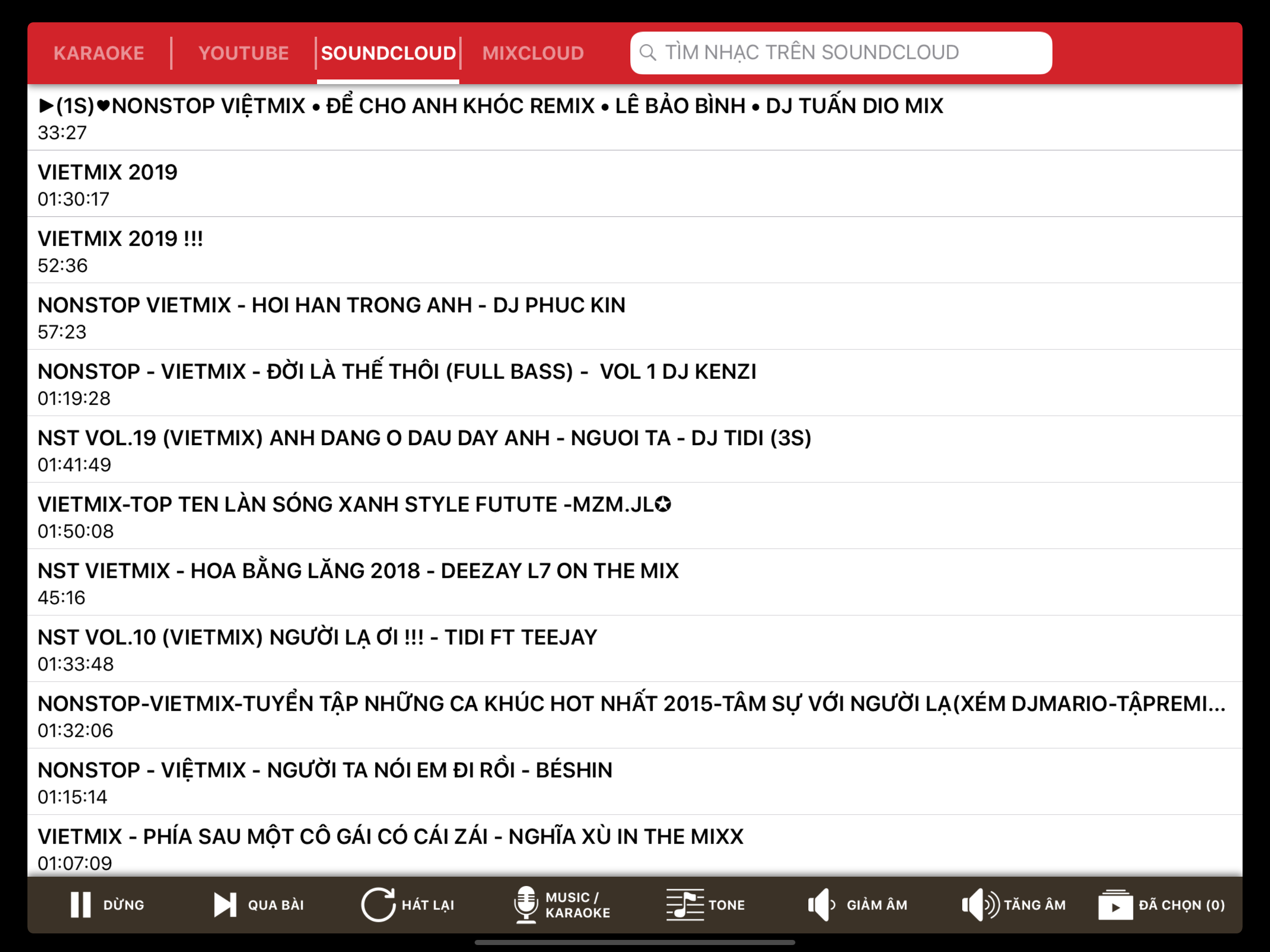This screenshot has height=952, width=1270.
Task: Switch to the Mixcloud tab
Action: (533, 53)
